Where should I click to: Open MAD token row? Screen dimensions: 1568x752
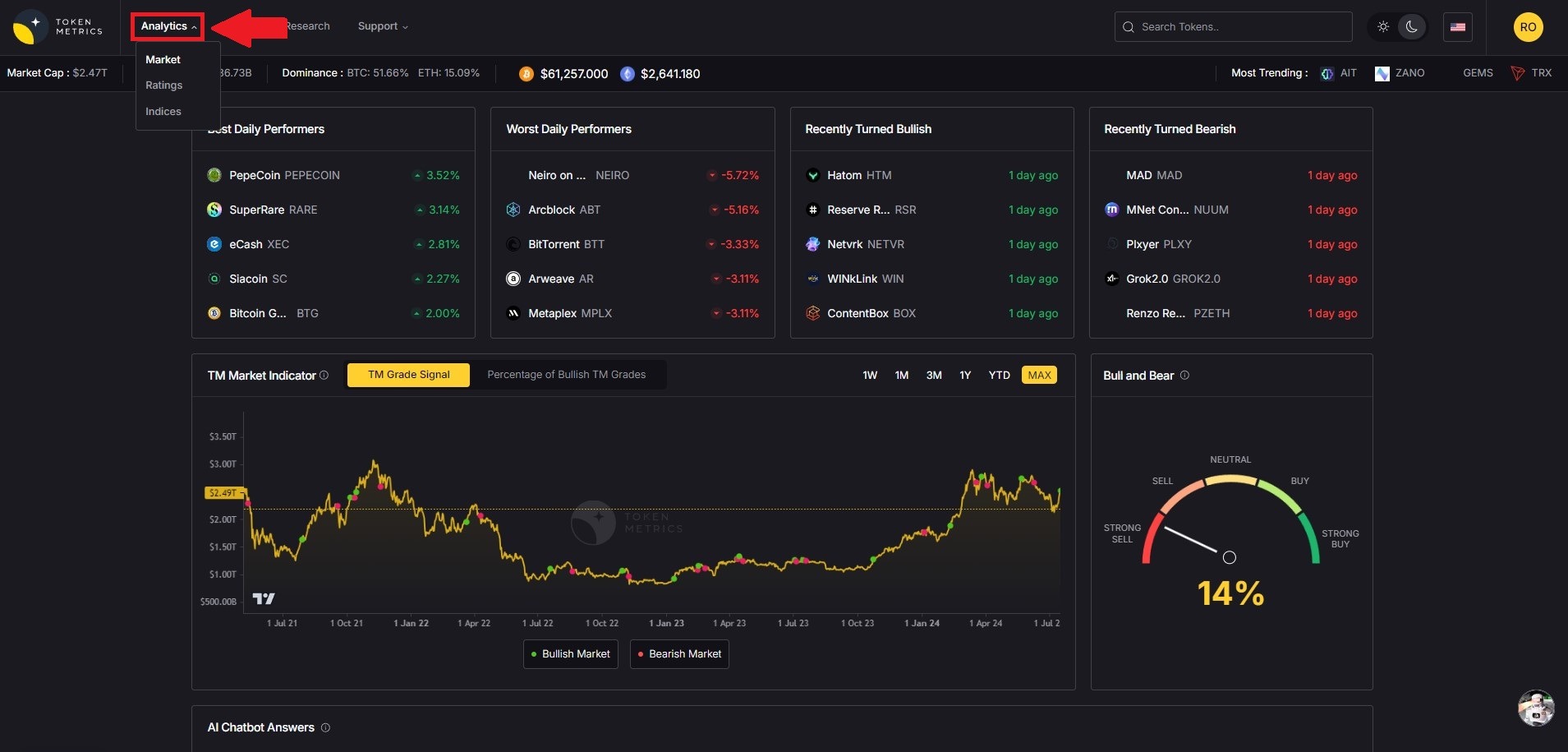pos(1230,175)
